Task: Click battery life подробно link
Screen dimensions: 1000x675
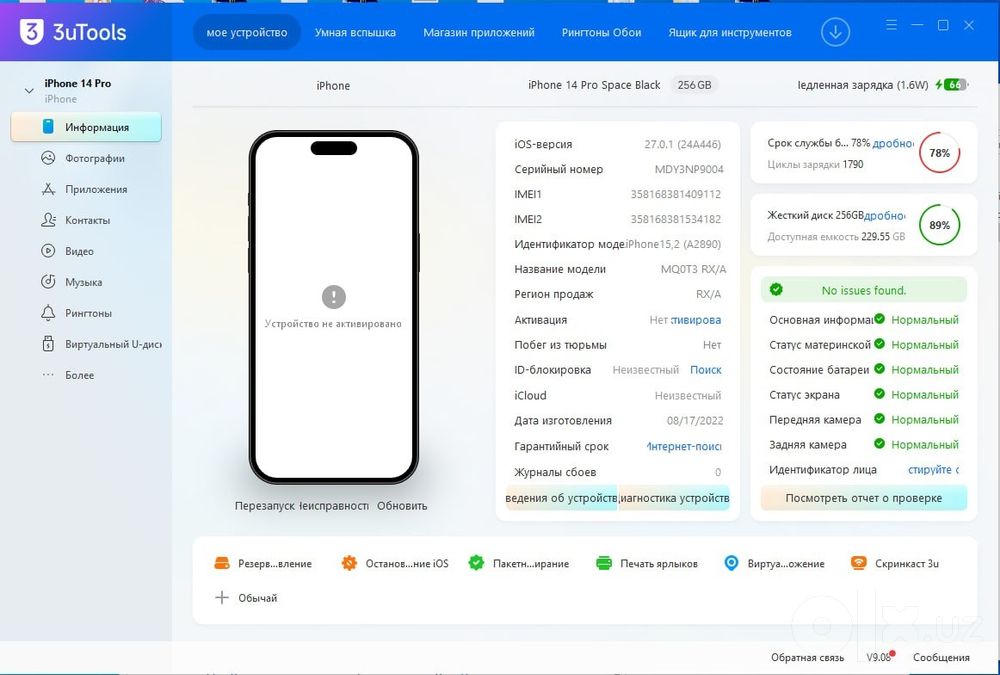Action: (893, 144)
